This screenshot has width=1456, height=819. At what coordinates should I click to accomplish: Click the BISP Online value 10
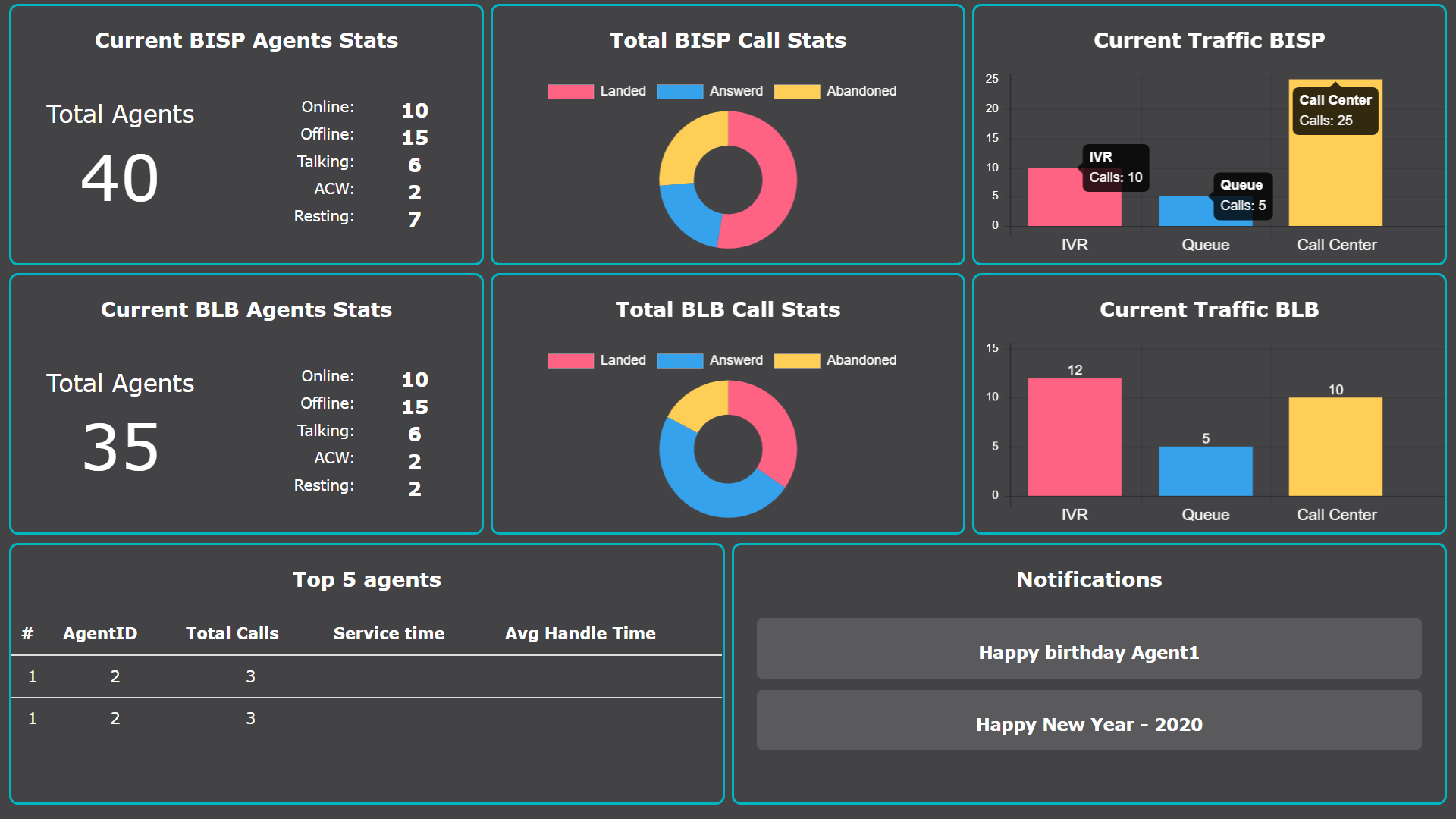(x=415, y=111)
